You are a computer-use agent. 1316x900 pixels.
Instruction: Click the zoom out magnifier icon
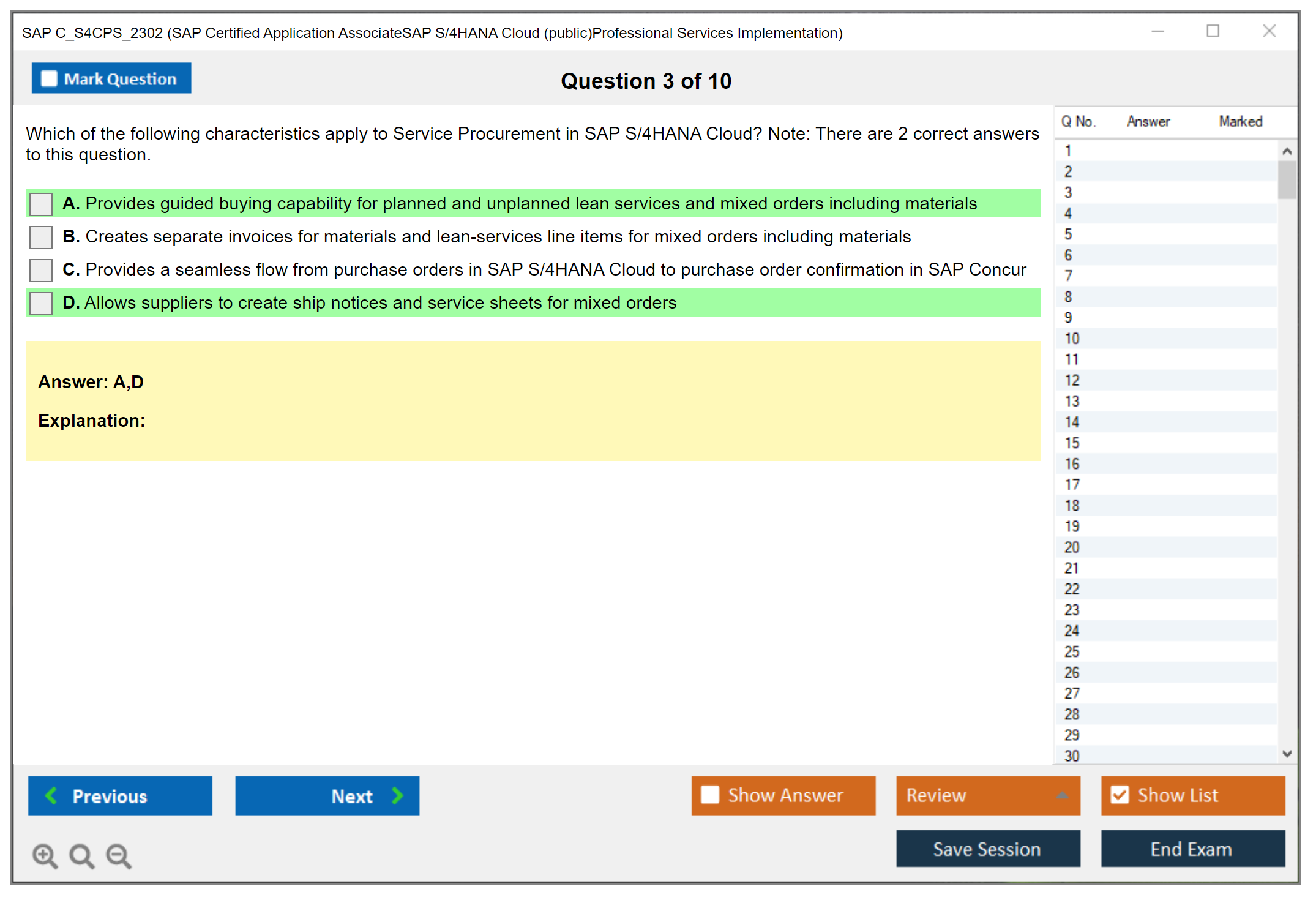pos(119,855)
